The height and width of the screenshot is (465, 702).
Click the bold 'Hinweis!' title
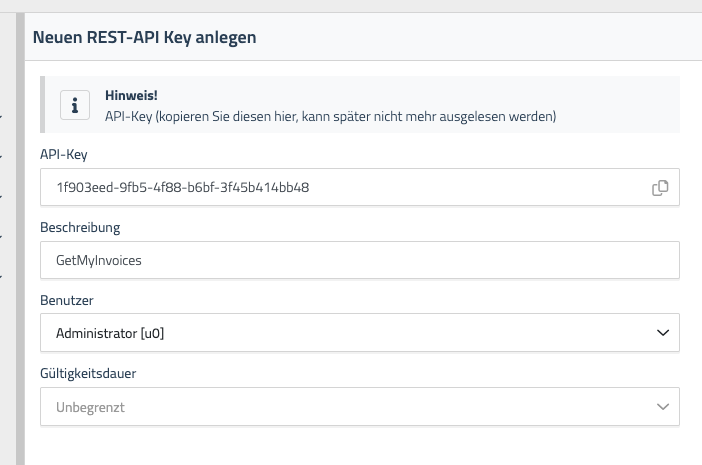coord(125,97)
